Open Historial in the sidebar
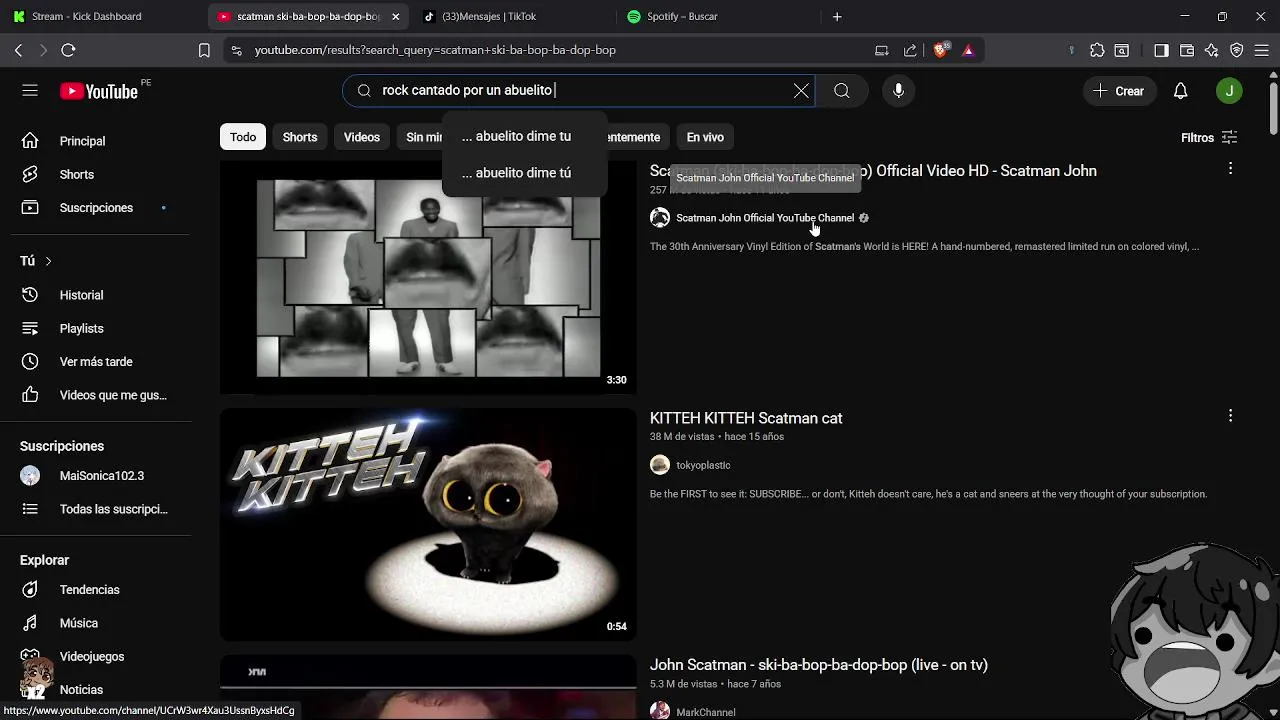The image size is (1280, 720). tap(96, 295)
